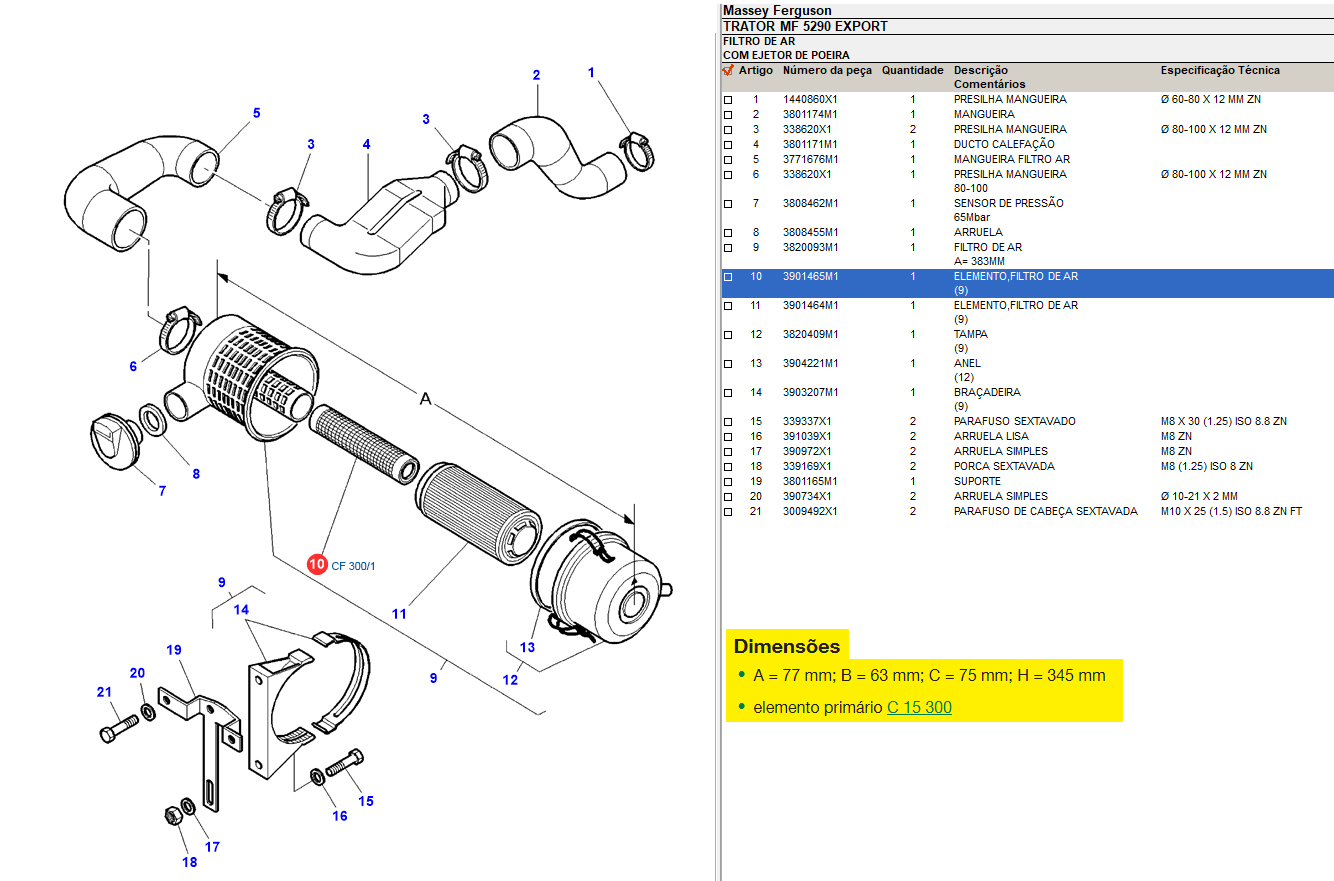This screenshot has height=881, width=1334.
Task: Select callout number 11 in the diagram
Action: click(399, 613)
